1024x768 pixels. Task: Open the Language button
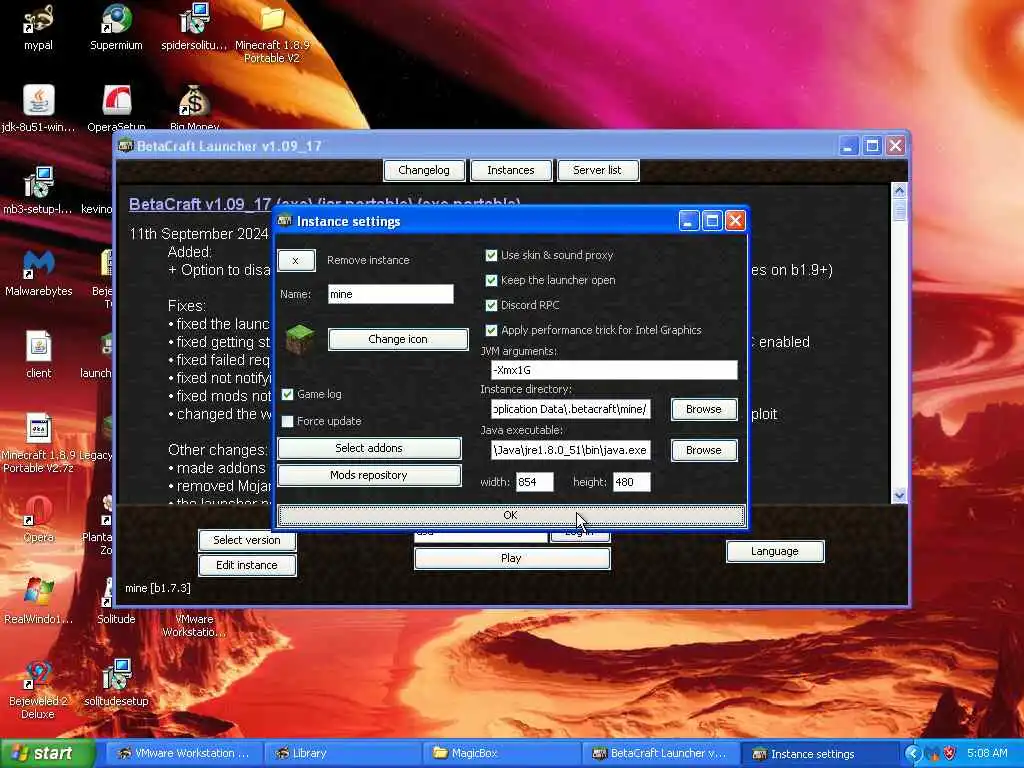click(x=775, y=551)
